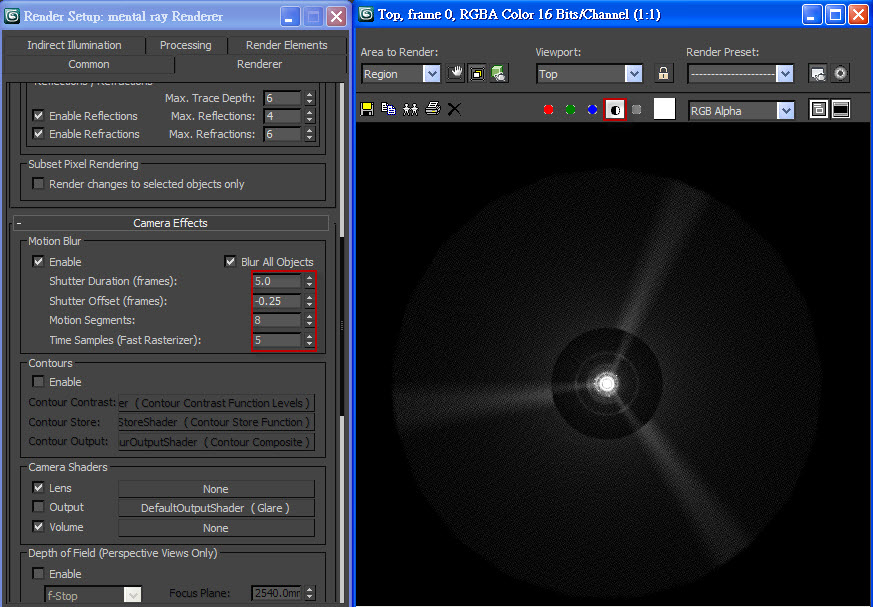The width and height of the screenshot is (873, 607).
Task: Toggle Enable Reflections checkbox
Action: pos(38,116)
